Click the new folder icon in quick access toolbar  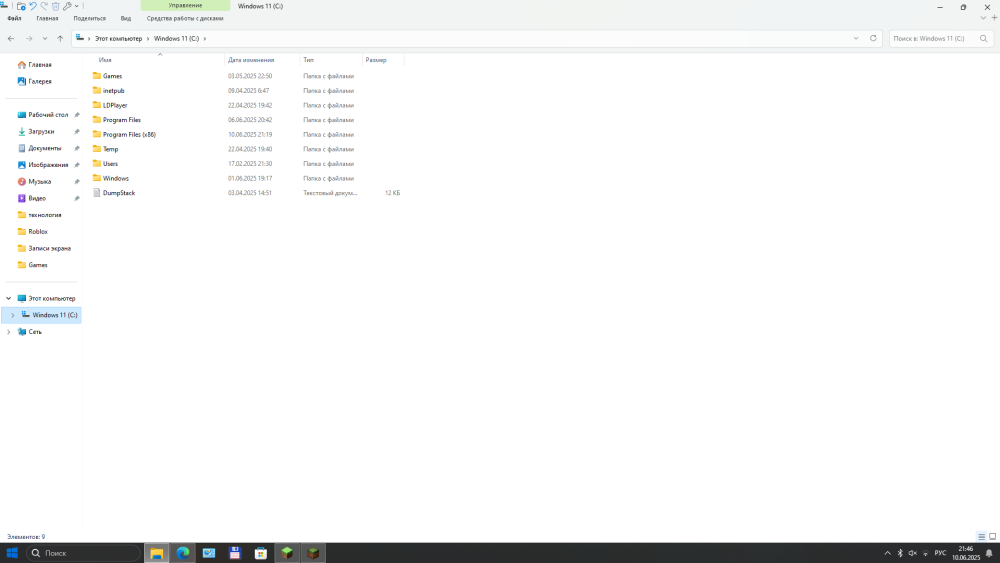21,6
